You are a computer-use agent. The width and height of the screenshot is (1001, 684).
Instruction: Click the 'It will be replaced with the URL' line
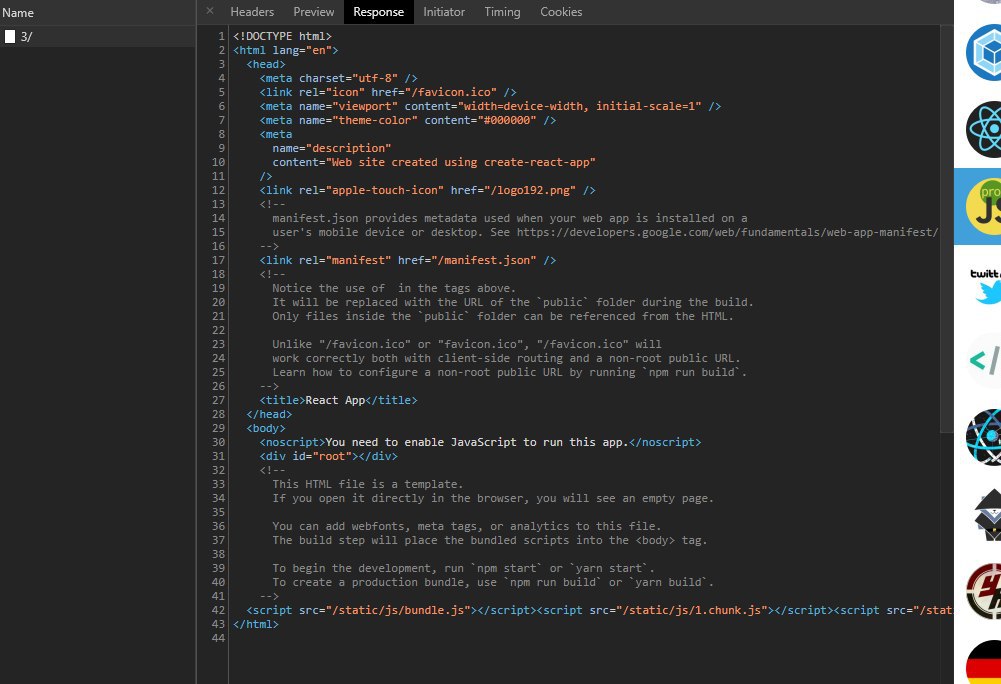coord(513,303)
